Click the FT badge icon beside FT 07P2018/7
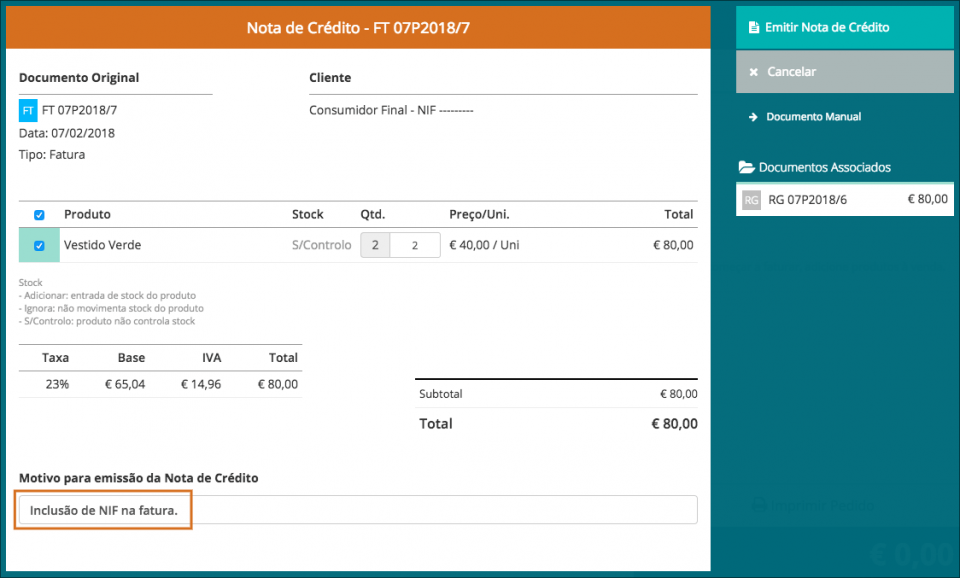 (x=27, y=109)
